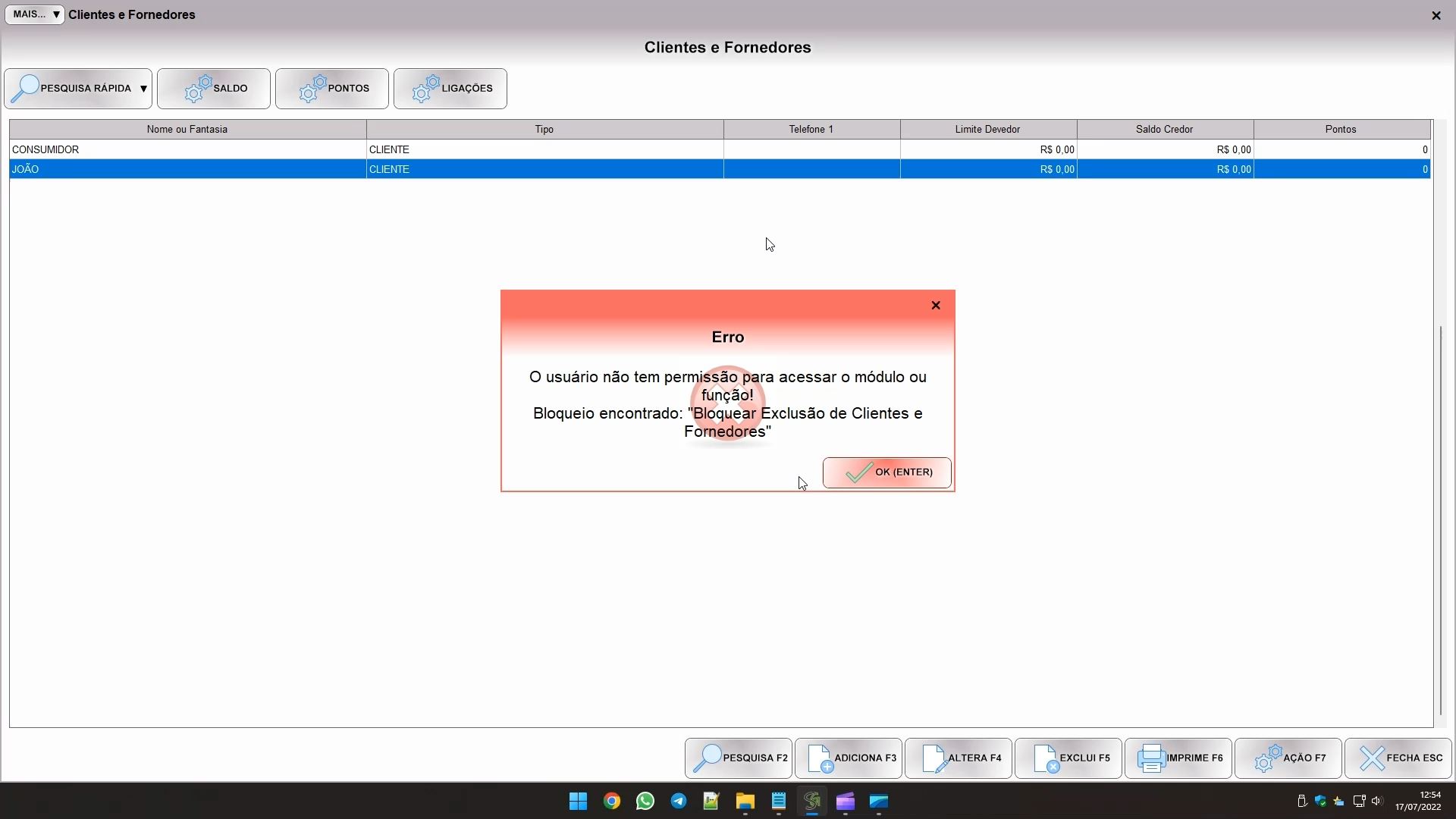Click the Fecha ESC button
The height and width of the screenshot is (819, 1456).
click(x=1398, y=758)
